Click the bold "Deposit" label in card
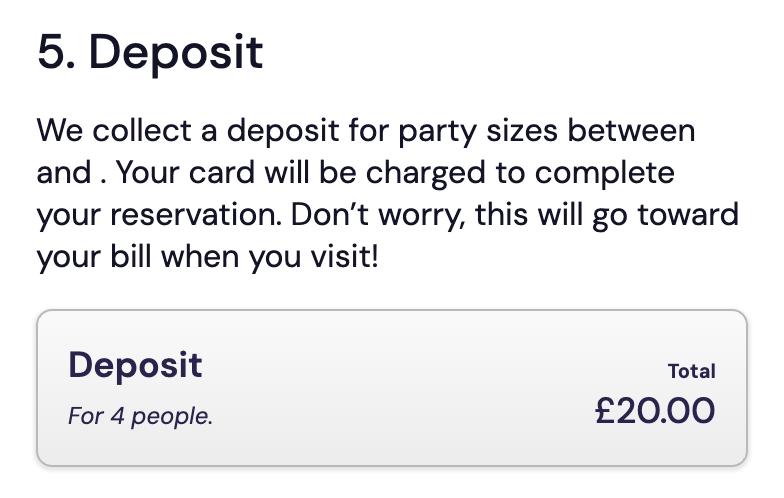 click(x=135, y=365)
